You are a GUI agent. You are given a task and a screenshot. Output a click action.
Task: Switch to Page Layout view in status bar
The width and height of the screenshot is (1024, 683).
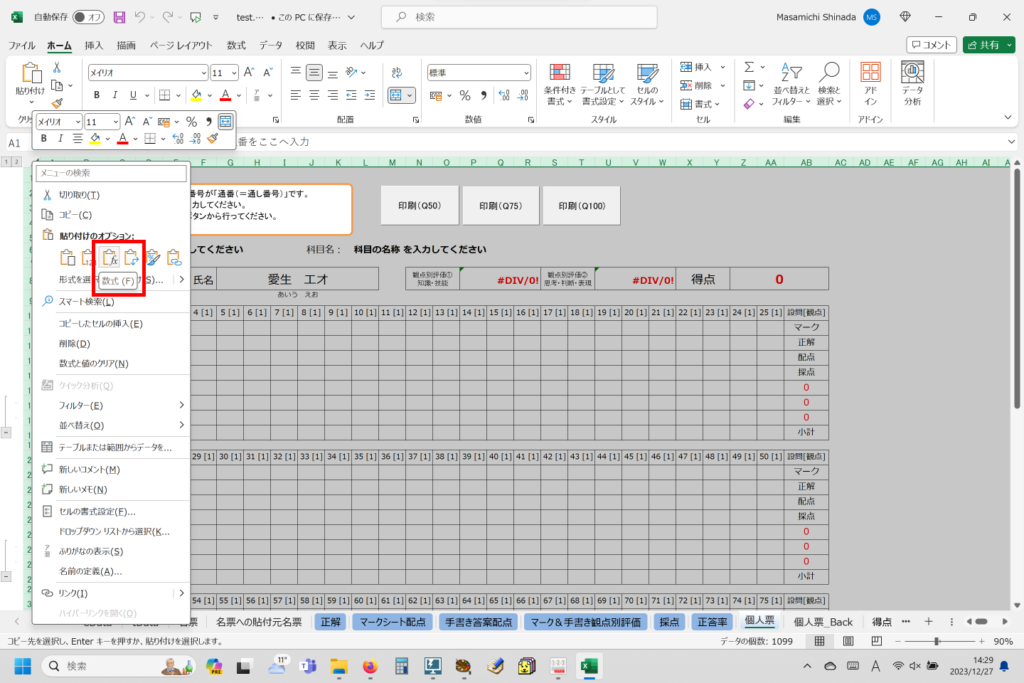[848, 641]
